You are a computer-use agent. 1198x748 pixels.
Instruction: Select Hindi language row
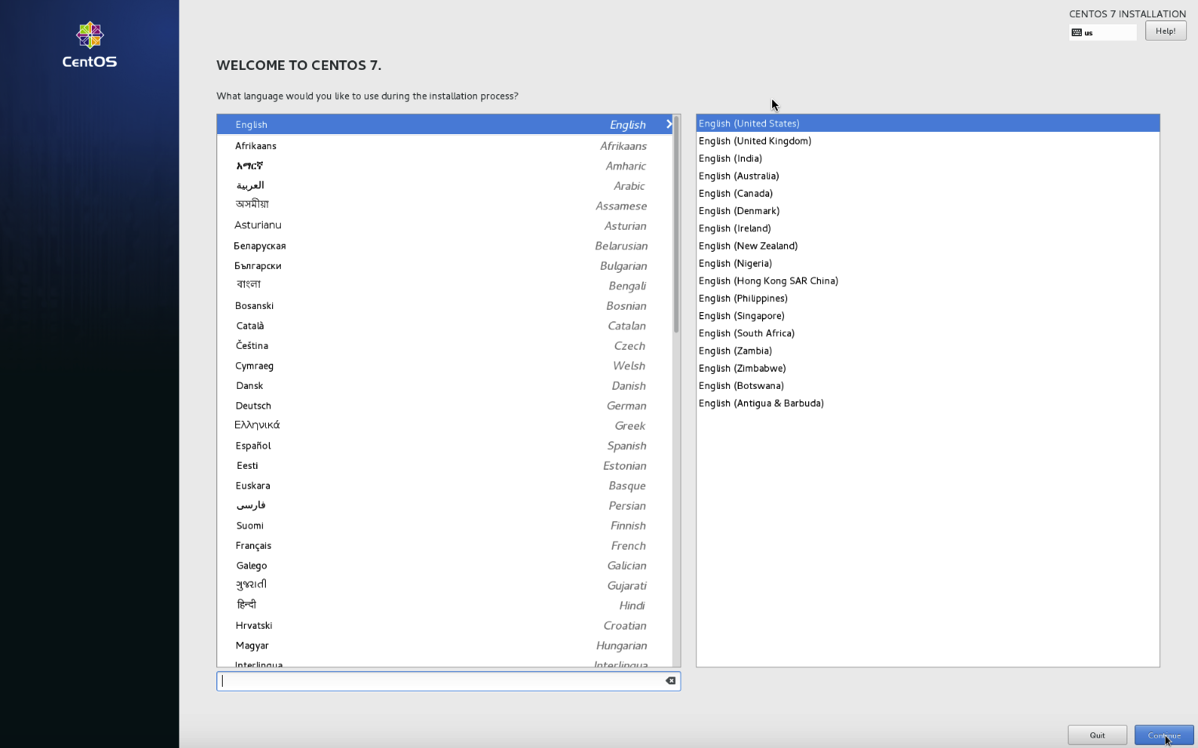[x=445, y=605]
